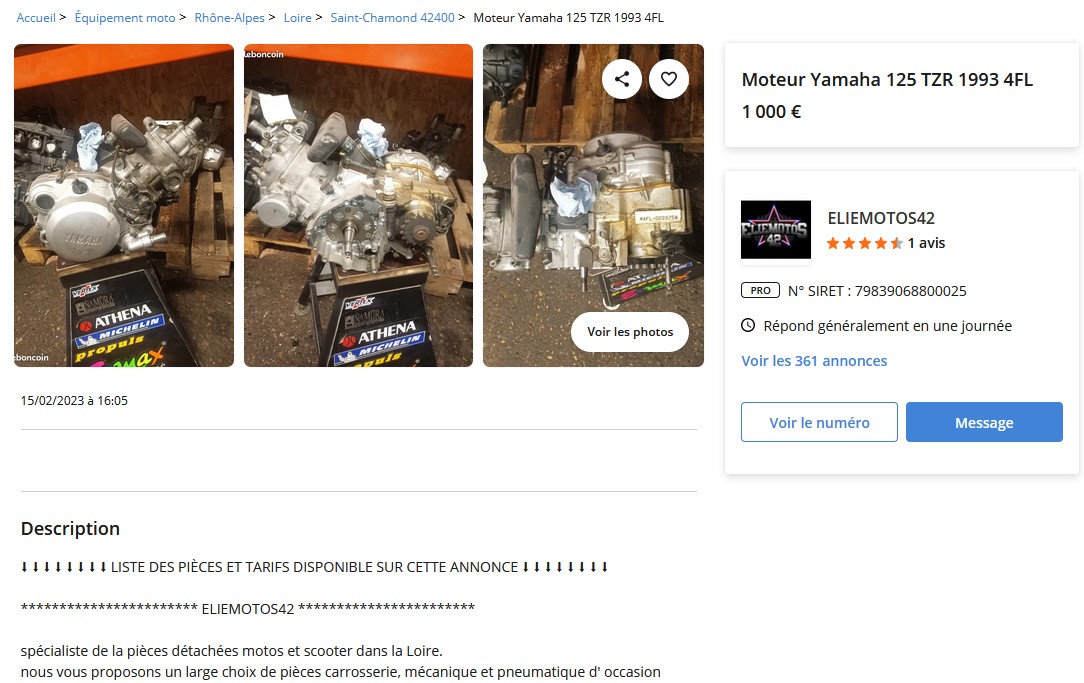Open Saint-Chamond 42400 breadcrumb
Viewport: 1084px width, 683px height.
click(393, 17)
